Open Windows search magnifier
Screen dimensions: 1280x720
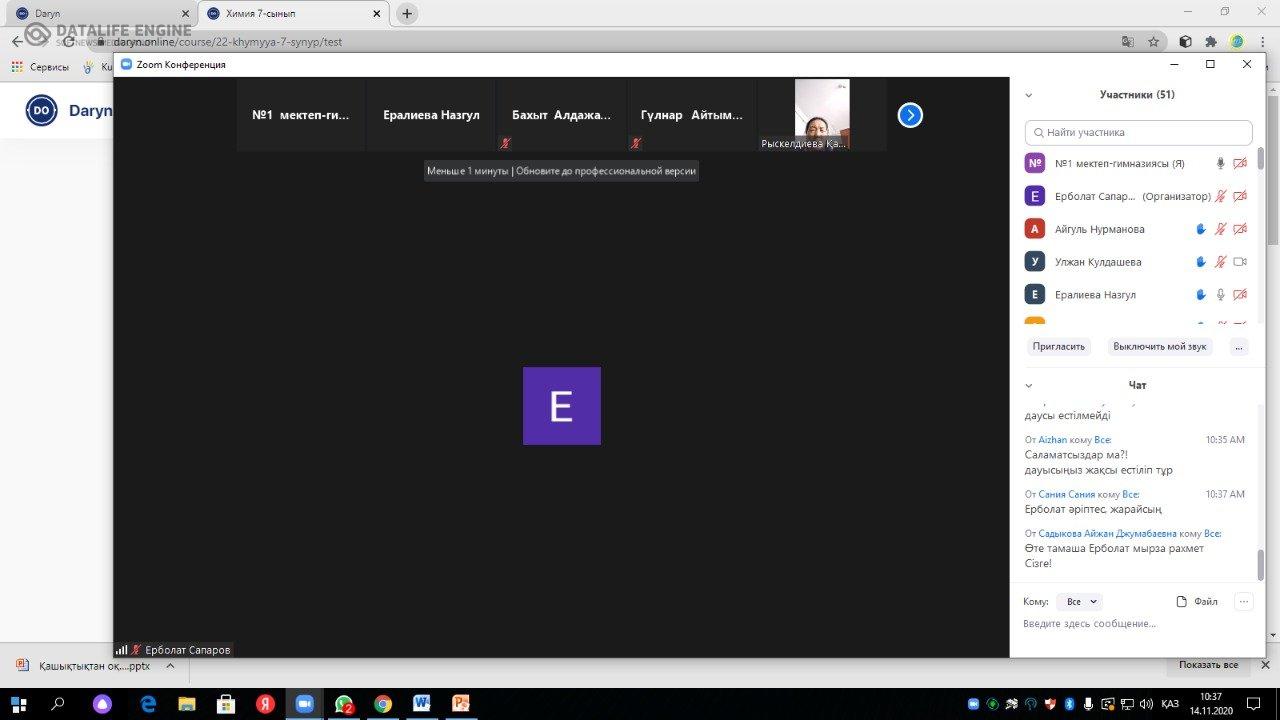click(x=57, y=704)
